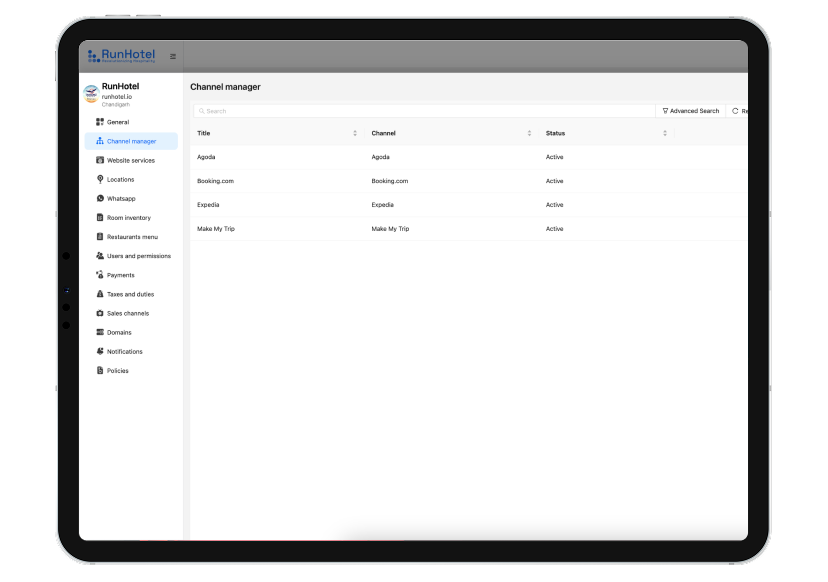This screenshot has height=582, width=828.
Task: Click the Payments icon
Action: (x=100, y=275)
